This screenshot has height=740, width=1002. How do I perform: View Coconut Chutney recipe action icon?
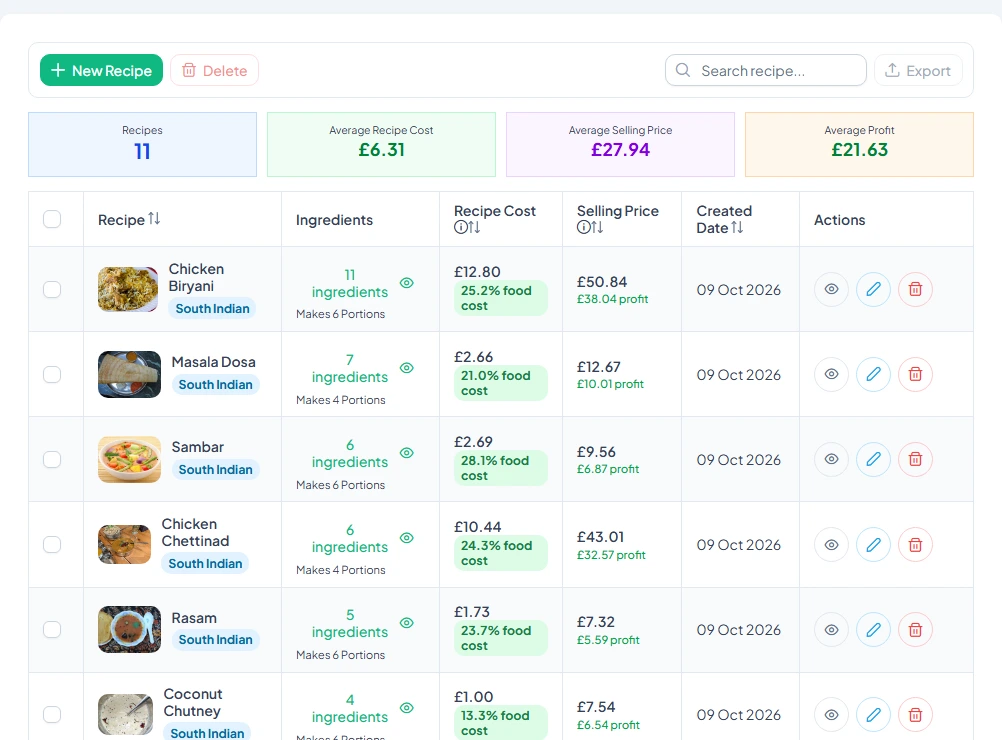(x=831, y=714)
